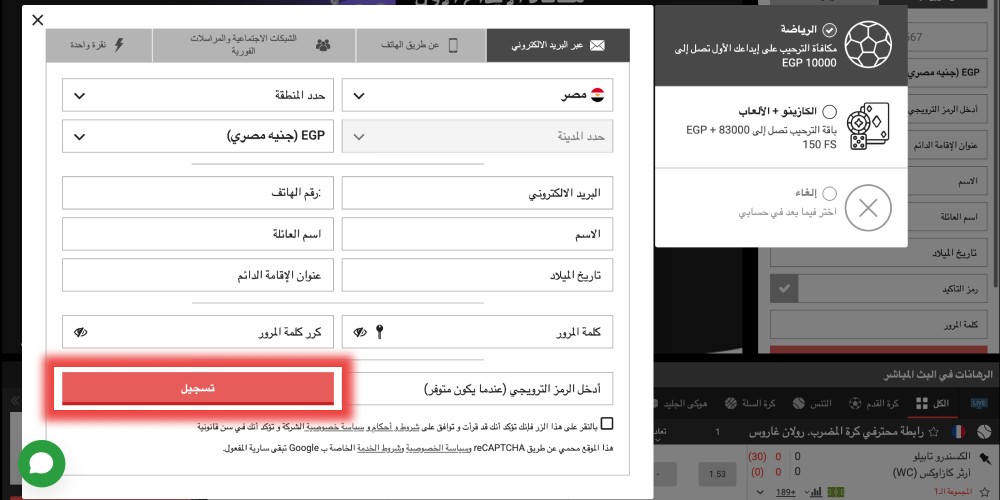The height and width of the screenshot is (500, 1000).
Task: Focus the promo code أدخل الرمز الترويجي field in dialog
Action: [x=477, y=388]
